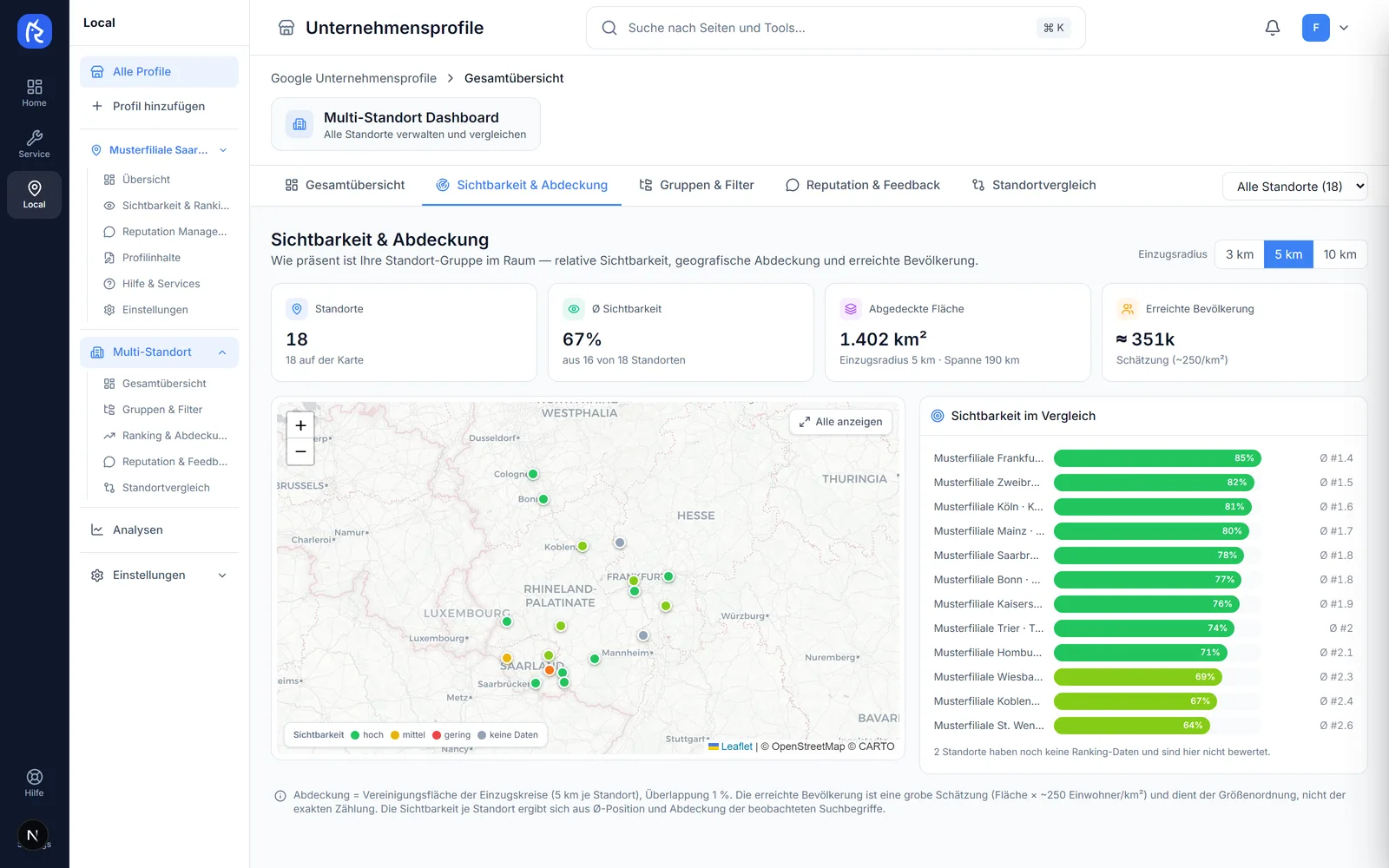Open Hilfe in the left rail
This screenshot has height=868, width=1389.
coord(35,782)
